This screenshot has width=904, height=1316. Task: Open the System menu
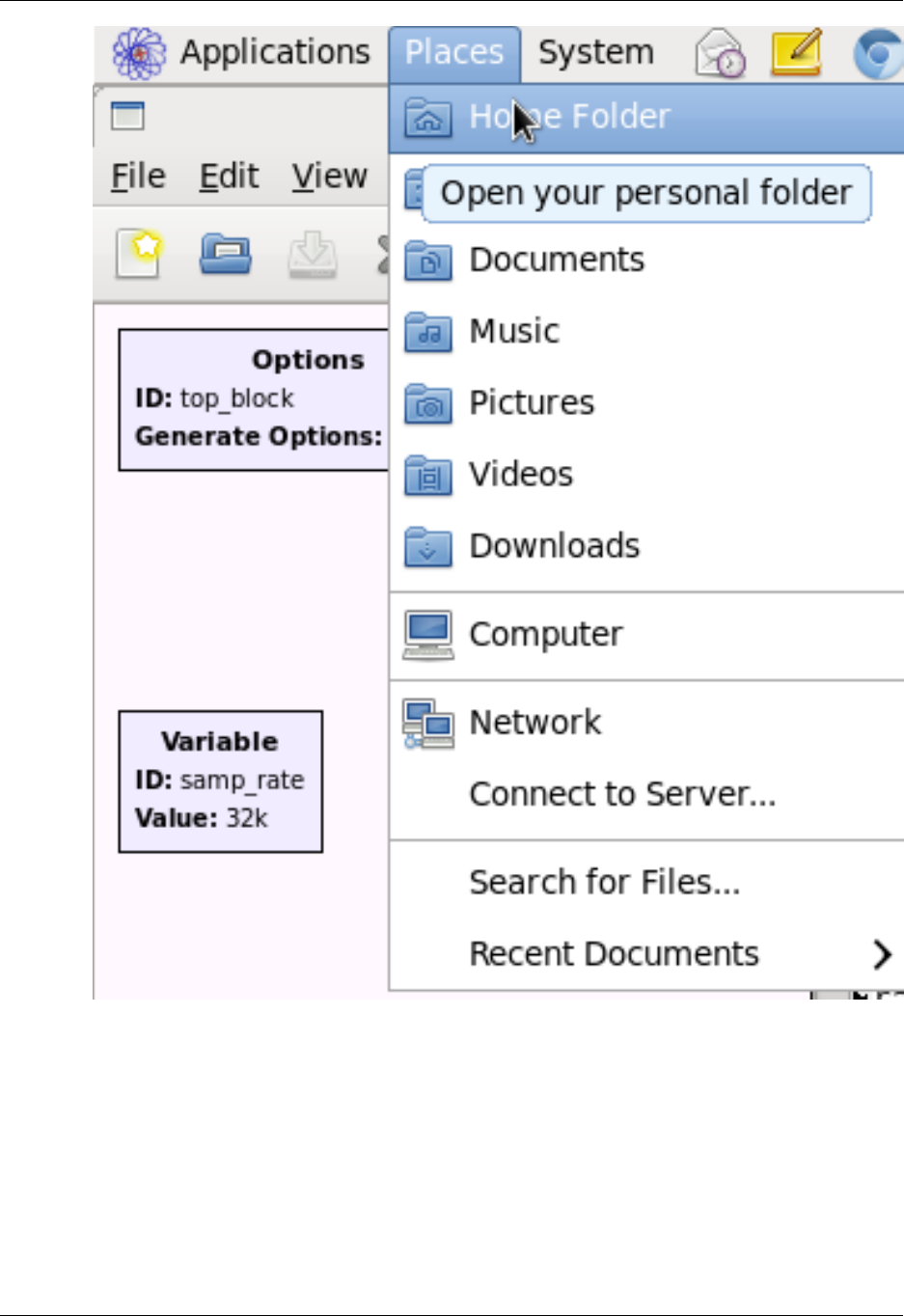pos(595,53)
